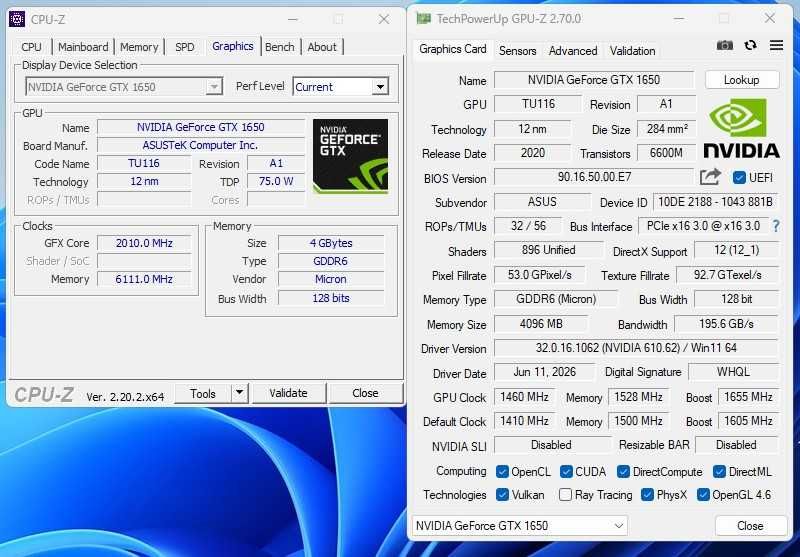Image resolution: width=800 pixels, height=557 pixels.
Task: Open the Validation tab in GPU-Z
Action: 632,50
